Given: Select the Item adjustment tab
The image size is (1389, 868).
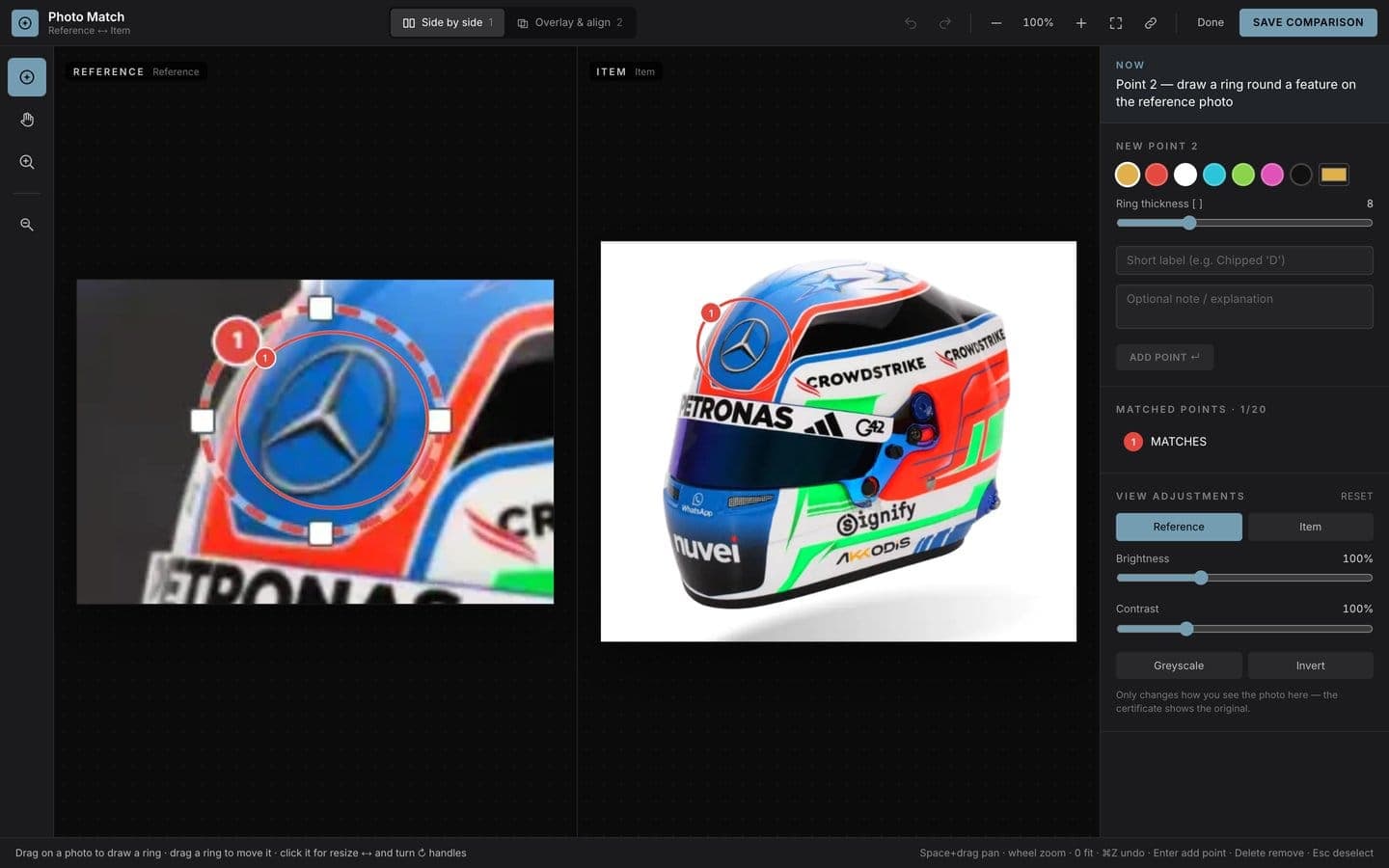Looking at the screenshot, I should click(x=1310, y=527).
